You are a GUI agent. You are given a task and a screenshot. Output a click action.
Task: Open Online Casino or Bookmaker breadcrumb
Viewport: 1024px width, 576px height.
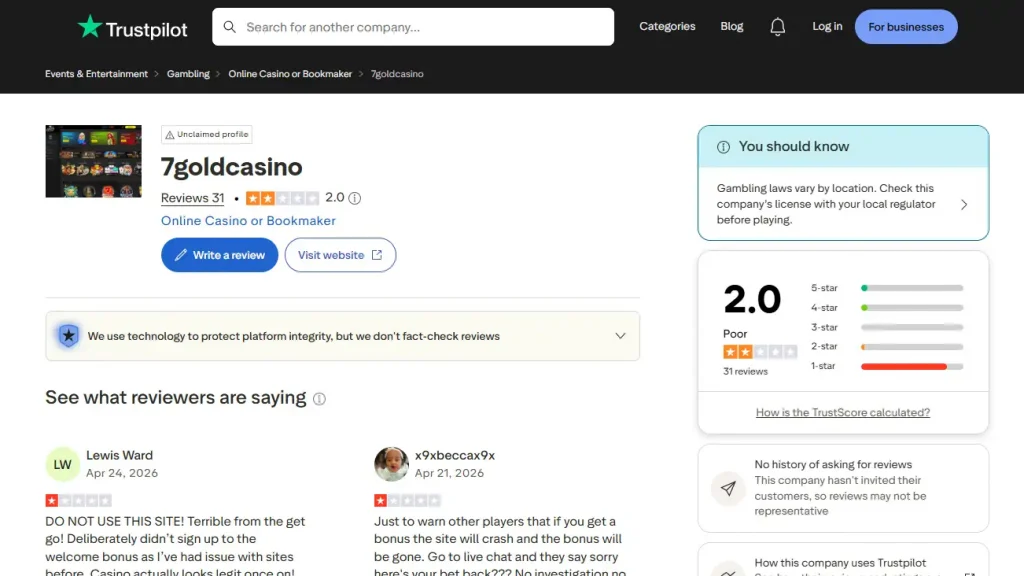[290, 74]
